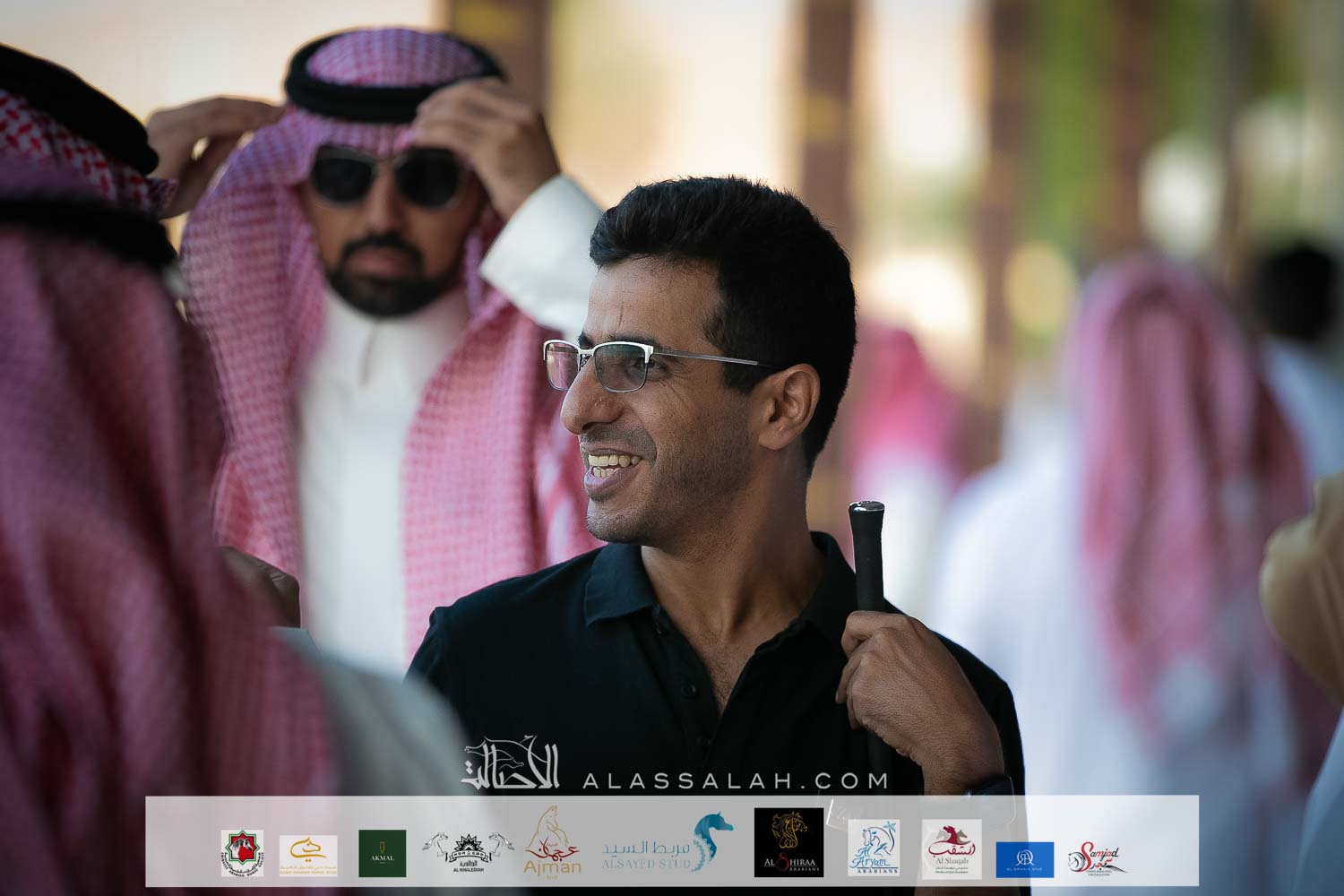The height and width of the screenshot is (896, 1344).
Task: Open the gold Arabic calligraphy stud logo
Action: click(308, 854)
